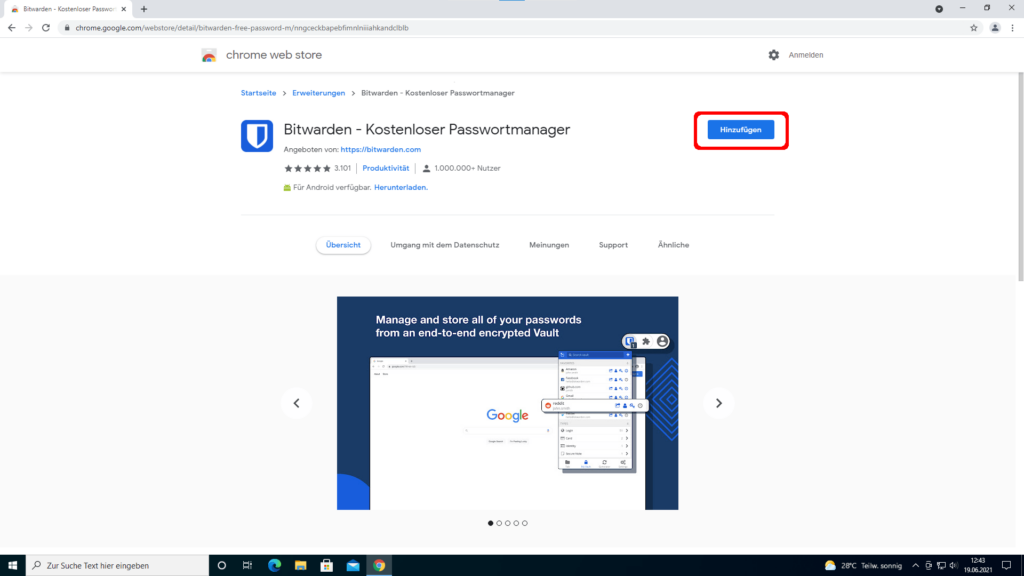1024x576 pixels.
Task: Click the Bitwarden - Kostenloser Passwortmanager browser tab
Action: (x=68, y=9)
